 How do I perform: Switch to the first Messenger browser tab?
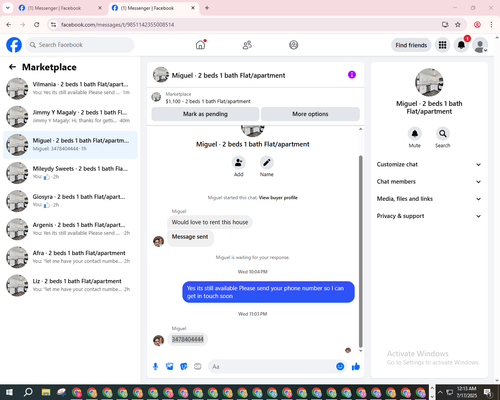[60, 8]
